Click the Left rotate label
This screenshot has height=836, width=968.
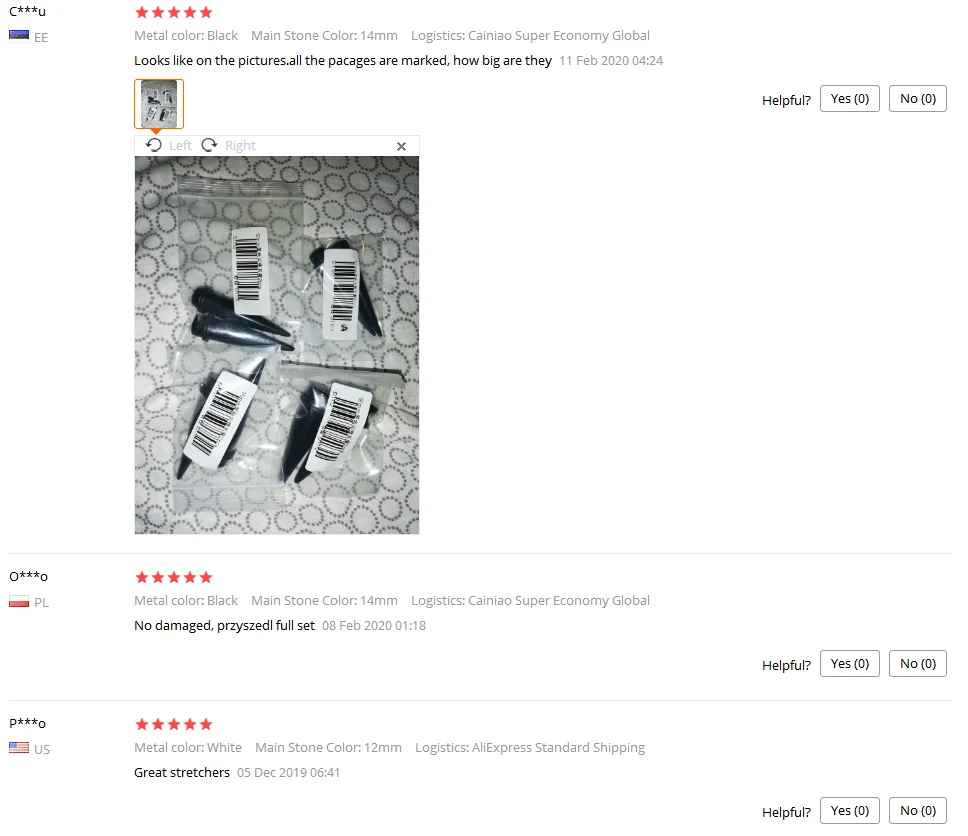point(180,146)
